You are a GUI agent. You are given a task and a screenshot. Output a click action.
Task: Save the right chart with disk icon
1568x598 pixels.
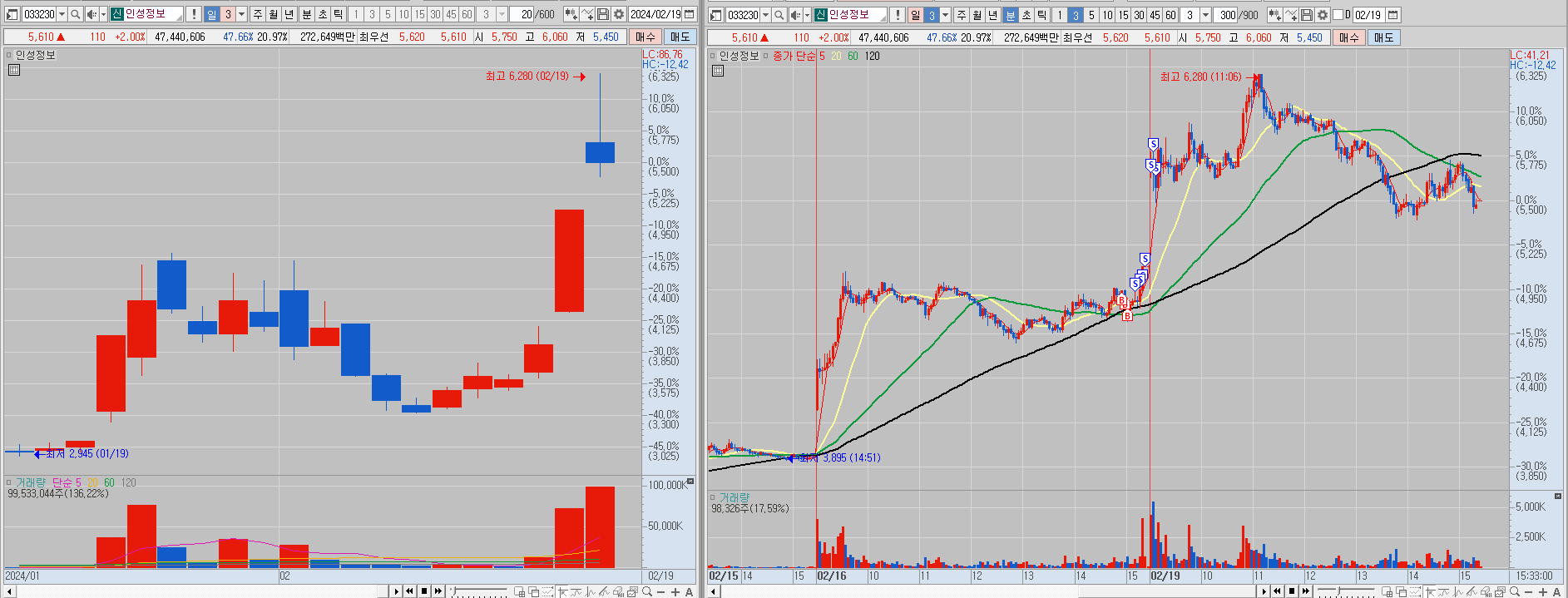pyautogui.click(x=1307, y=15)
